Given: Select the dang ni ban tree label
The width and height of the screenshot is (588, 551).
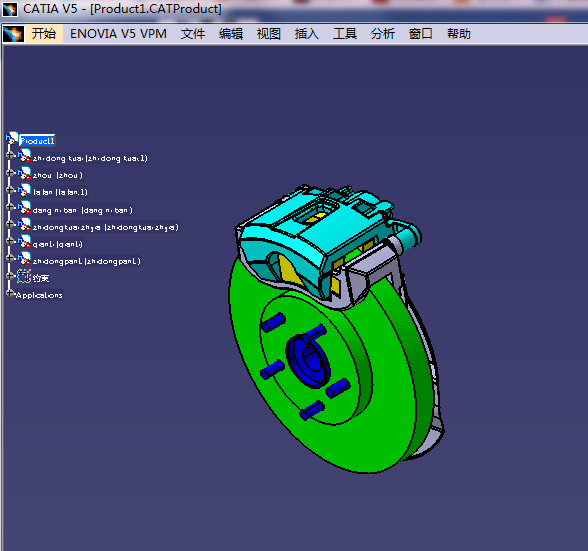Looking at the screenshot, I should [82, 210].
